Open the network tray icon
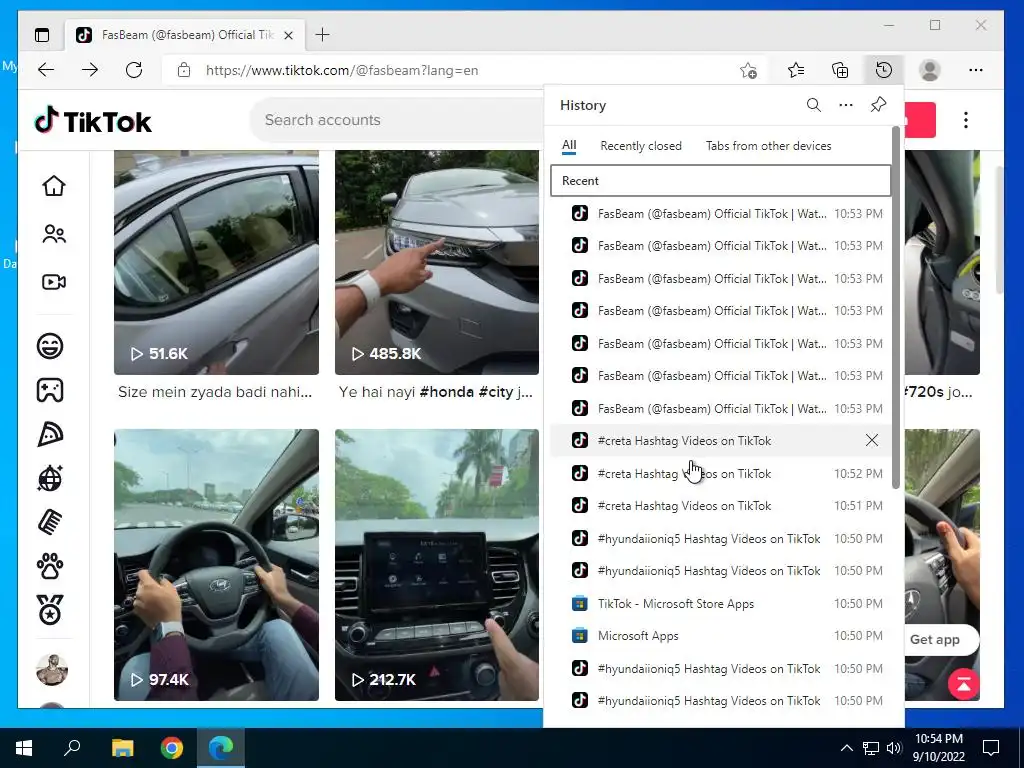The width and height of the screenshot is (1024, 768). 871,748
